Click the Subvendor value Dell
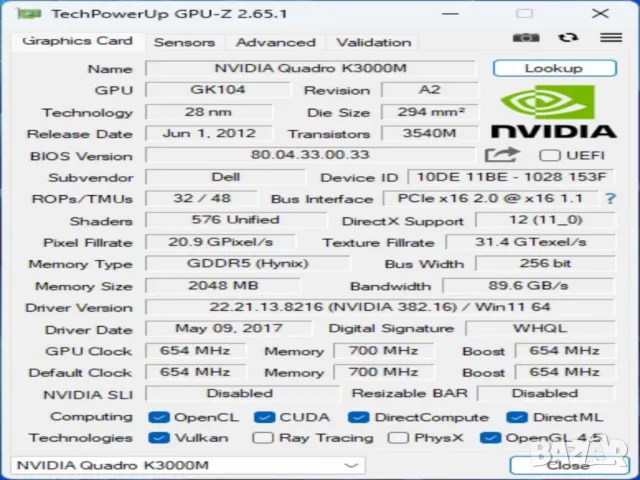Screen dimensions: 640x480 point(225,177)
